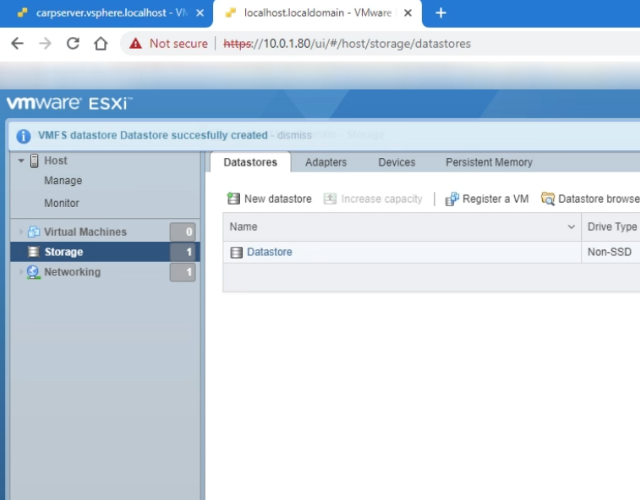
Task: Click the Increase capacity label
Action: click(381, 199)
